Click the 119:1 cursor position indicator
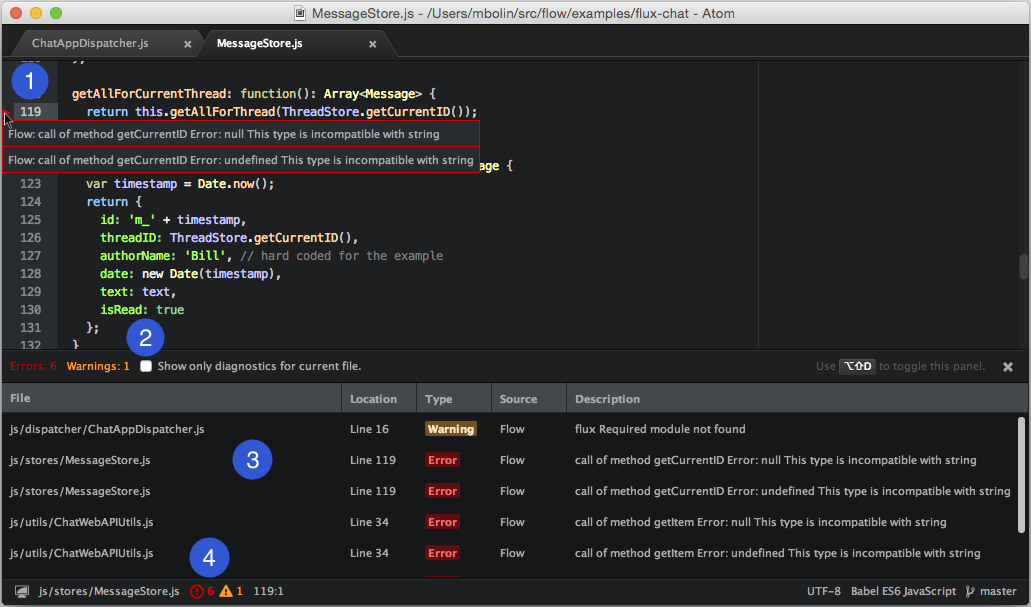Image resolution: width=1031 pixels, height=607 pixels. coord(269,591)
